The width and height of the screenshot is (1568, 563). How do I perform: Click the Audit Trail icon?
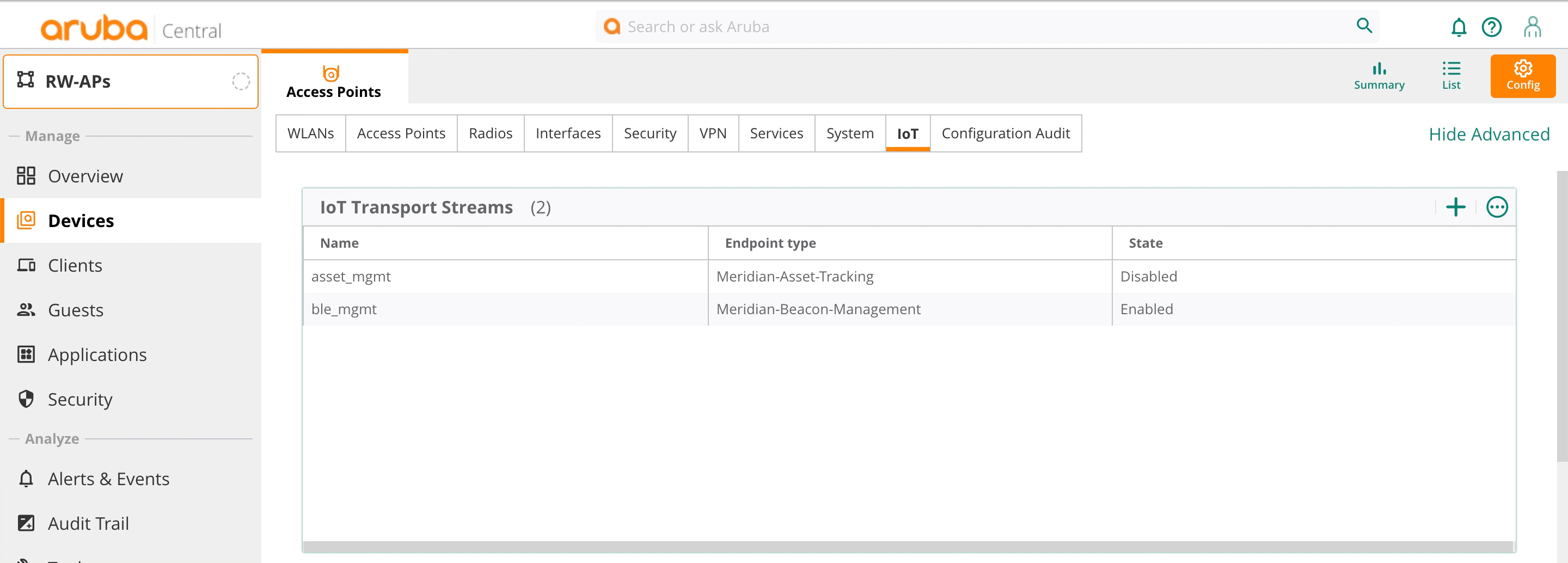coord(26,523)
